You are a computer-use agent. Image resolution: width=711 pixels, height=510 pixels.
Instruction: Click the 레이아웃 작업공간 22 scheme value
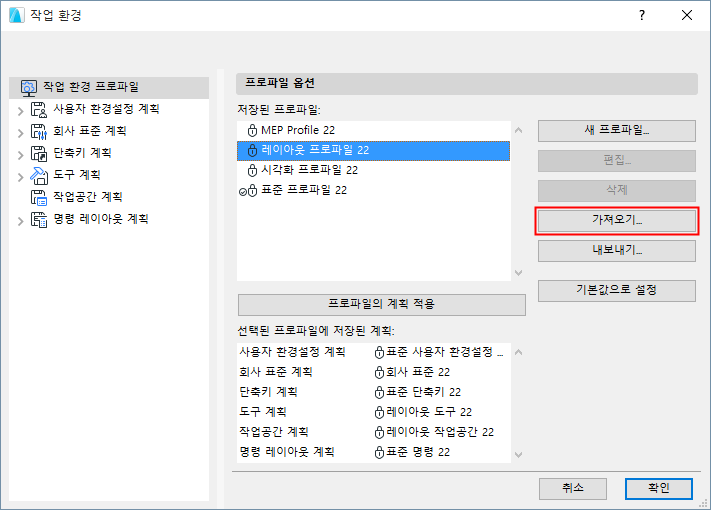click(x=440, y=432)
